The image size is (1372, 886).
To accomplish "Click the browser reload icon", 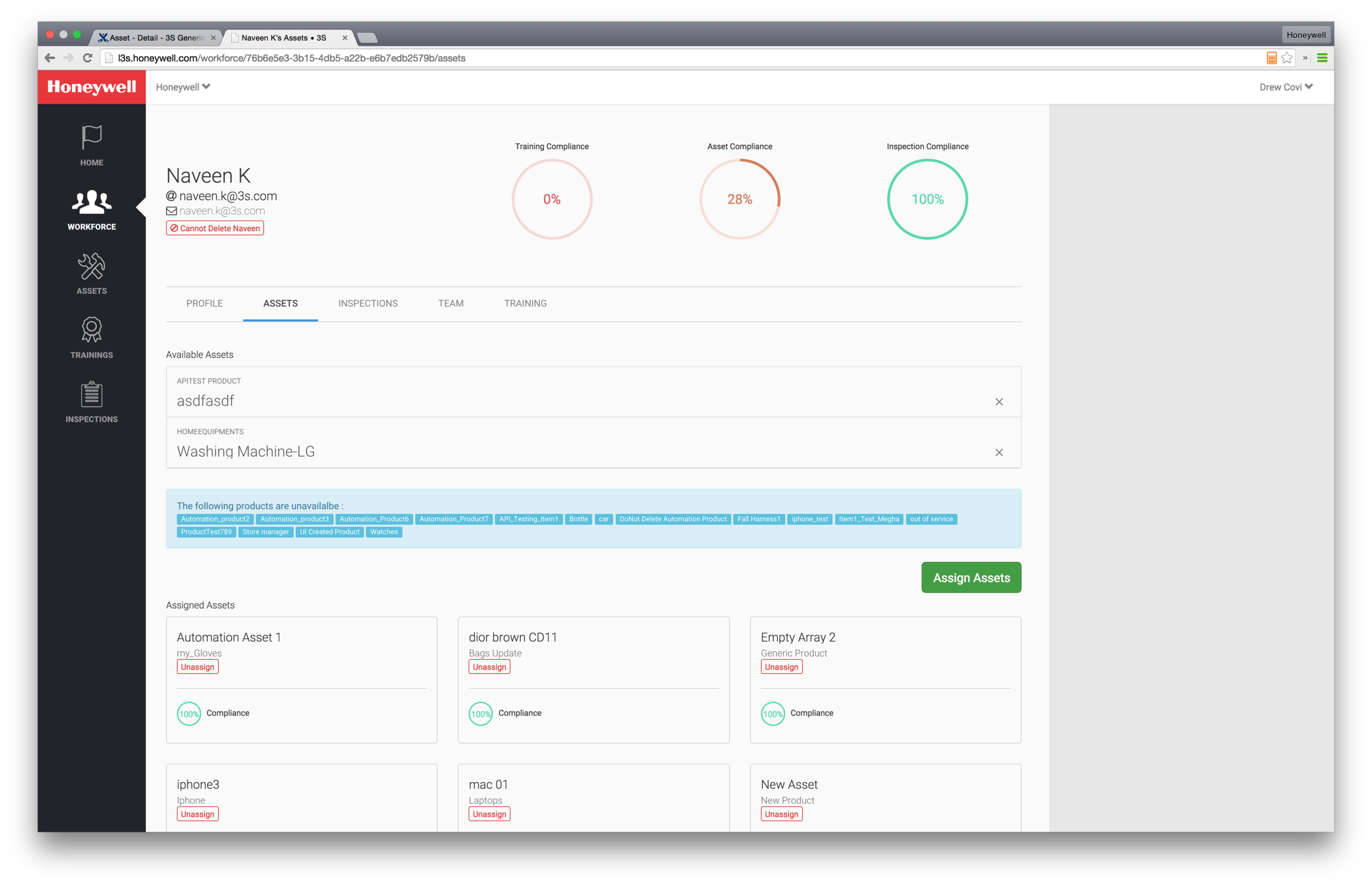I will click(87, 58).
